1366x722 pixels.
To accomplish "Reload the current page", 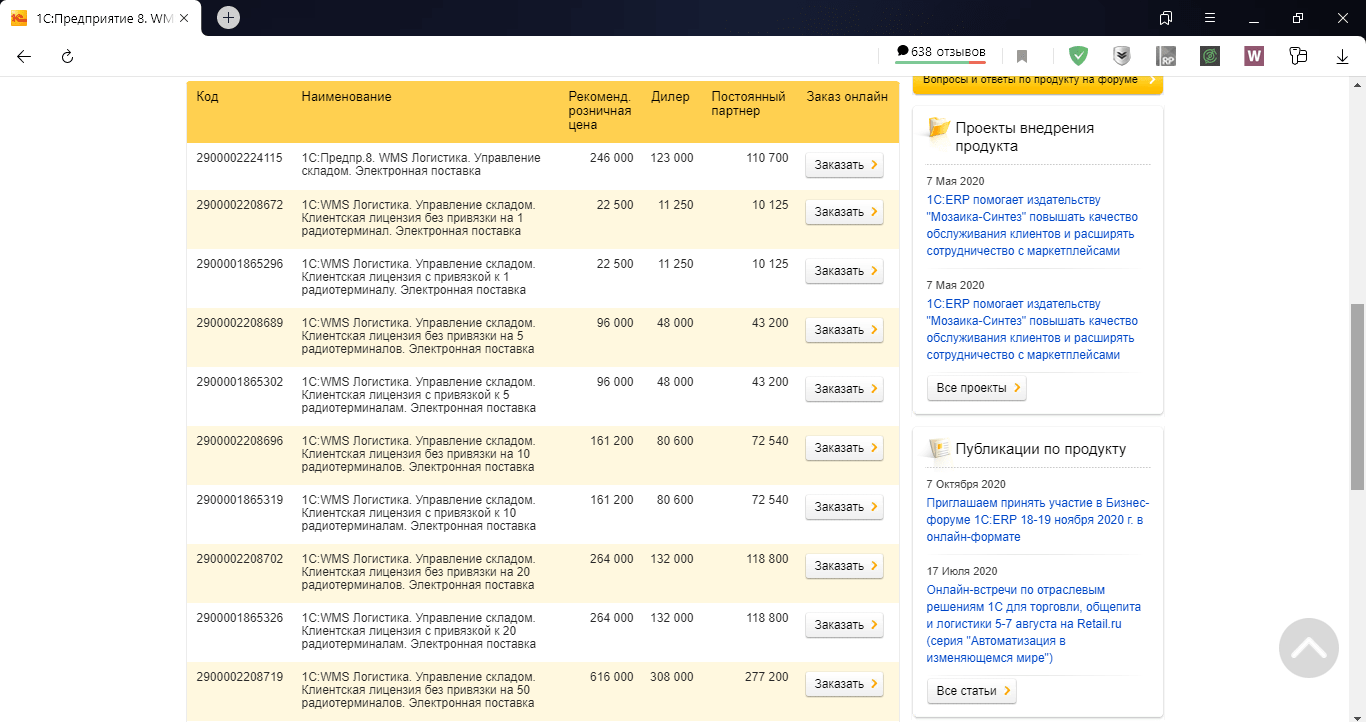I will coord(68,57).
